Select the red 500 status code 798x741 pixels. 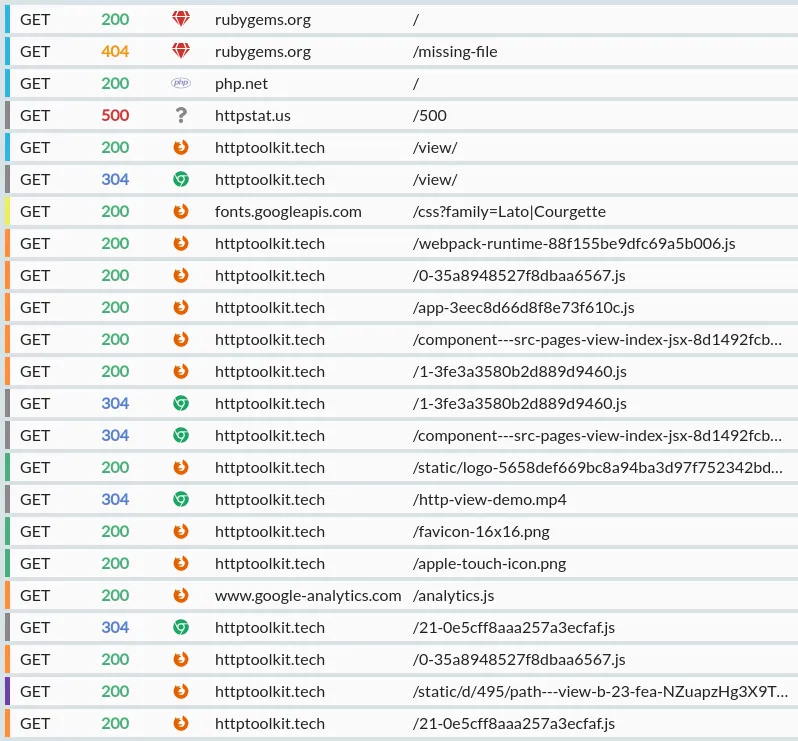click(x=115, y=115)
